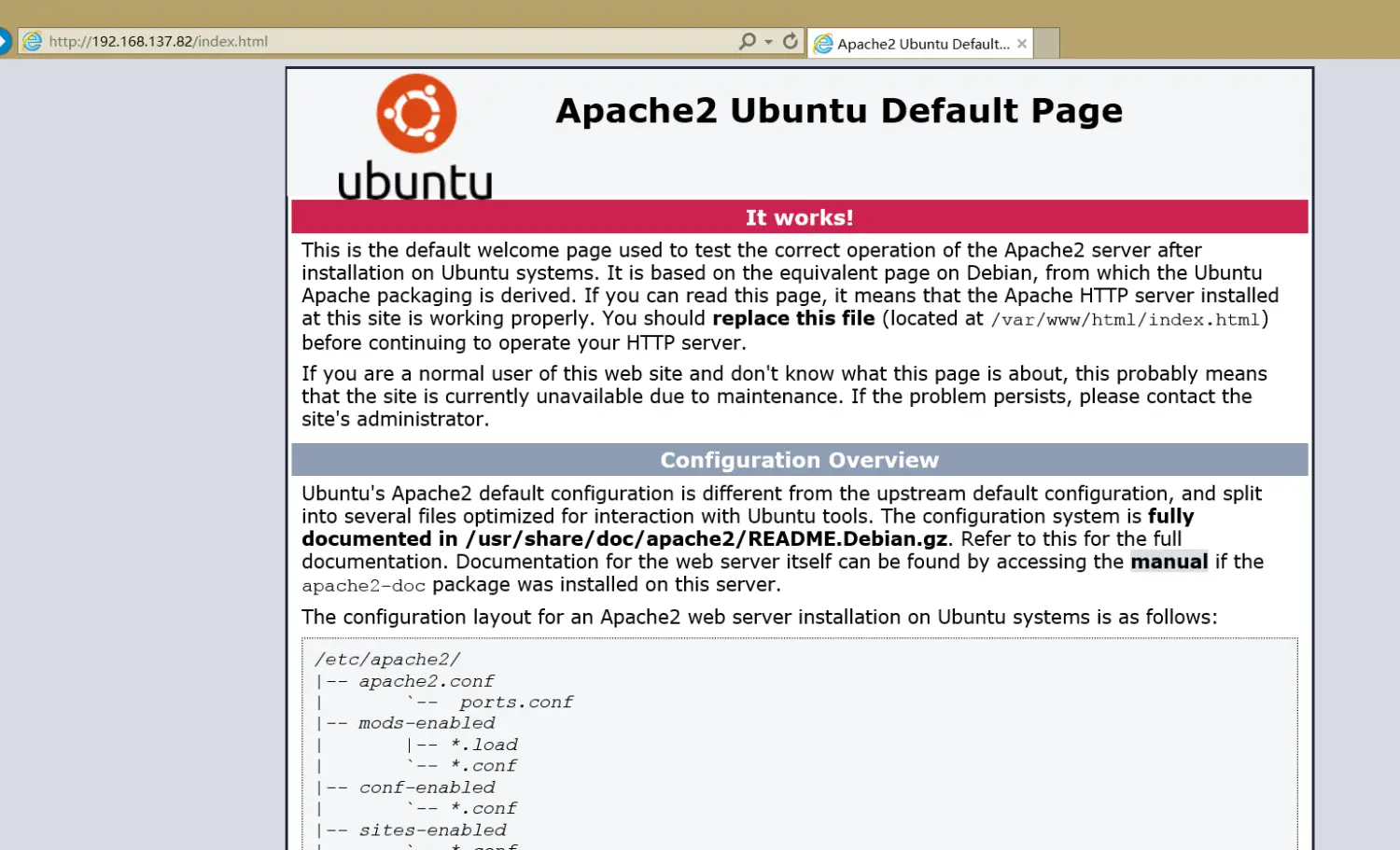
Task: Click the /etc/apache2/ line in layout tree
Action: (x=387, y=660)
